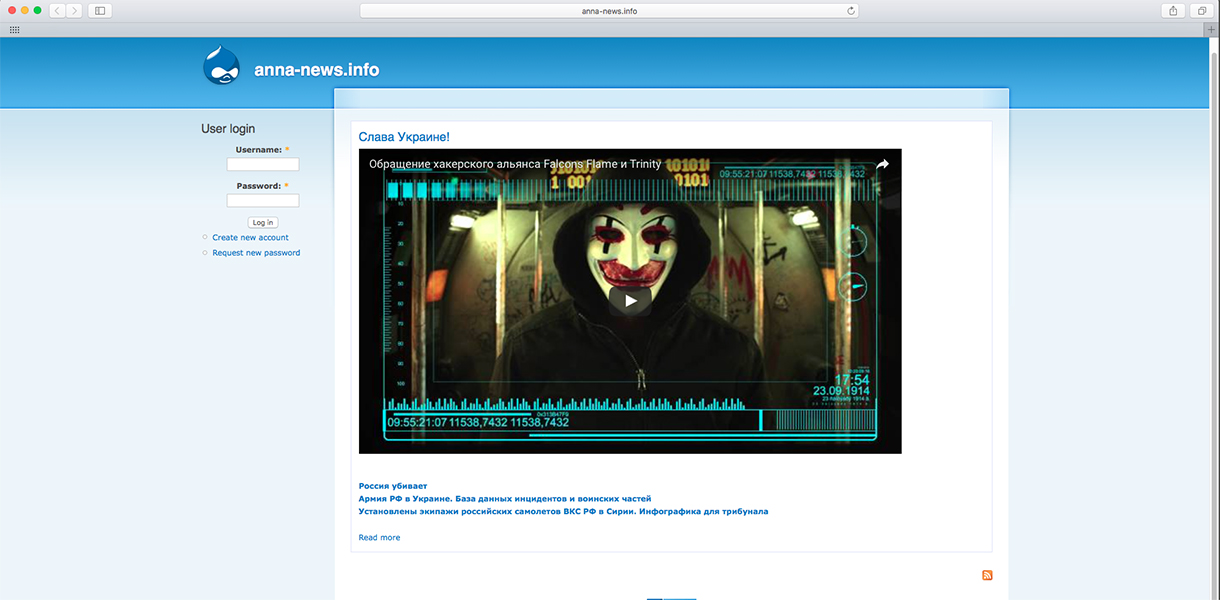Click the Drupal droplet logo
1220x600 pixels.
(x=222, y=67)
